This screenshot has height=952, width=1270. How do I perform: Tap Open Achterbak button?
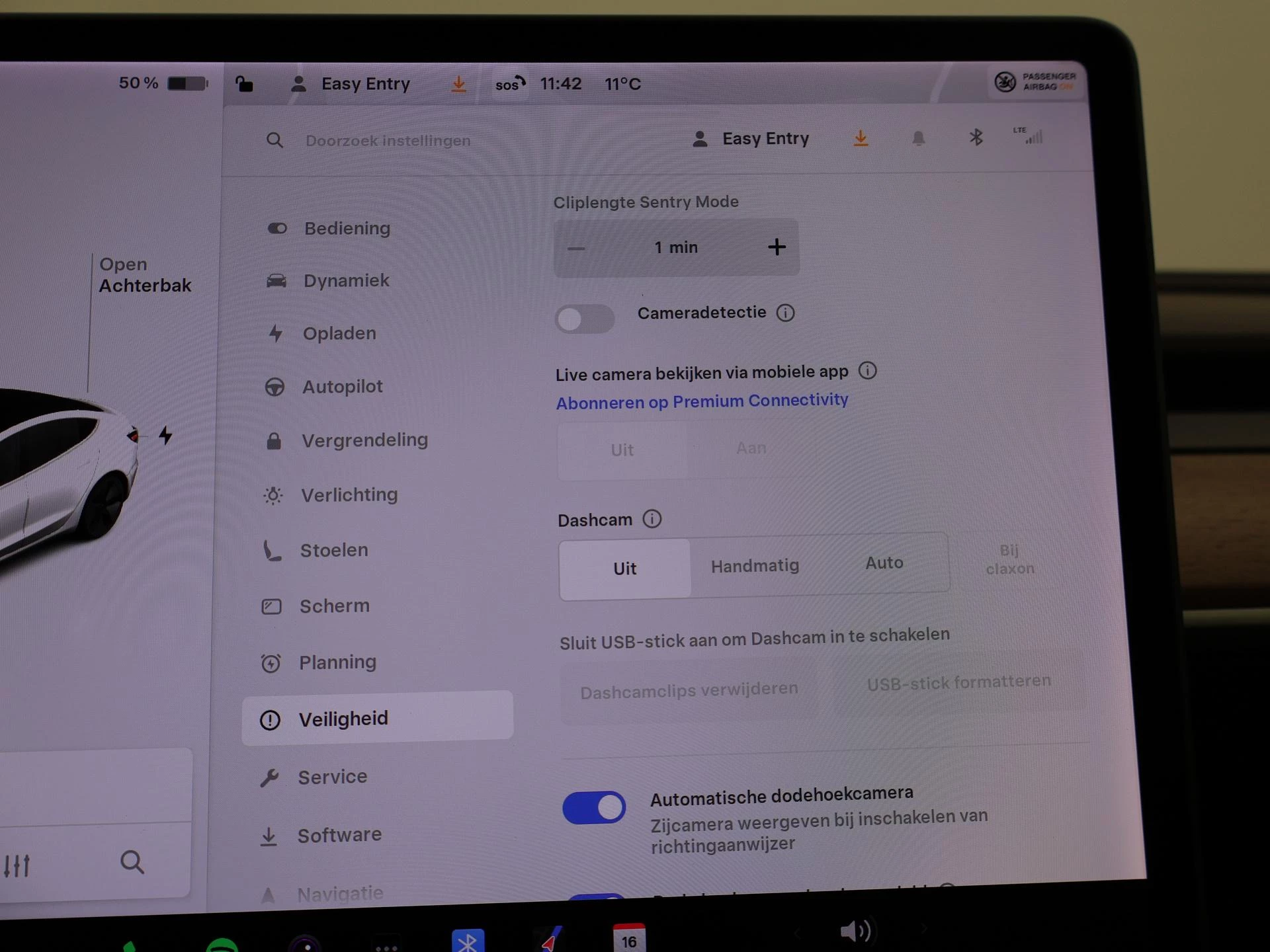(144, 275)
